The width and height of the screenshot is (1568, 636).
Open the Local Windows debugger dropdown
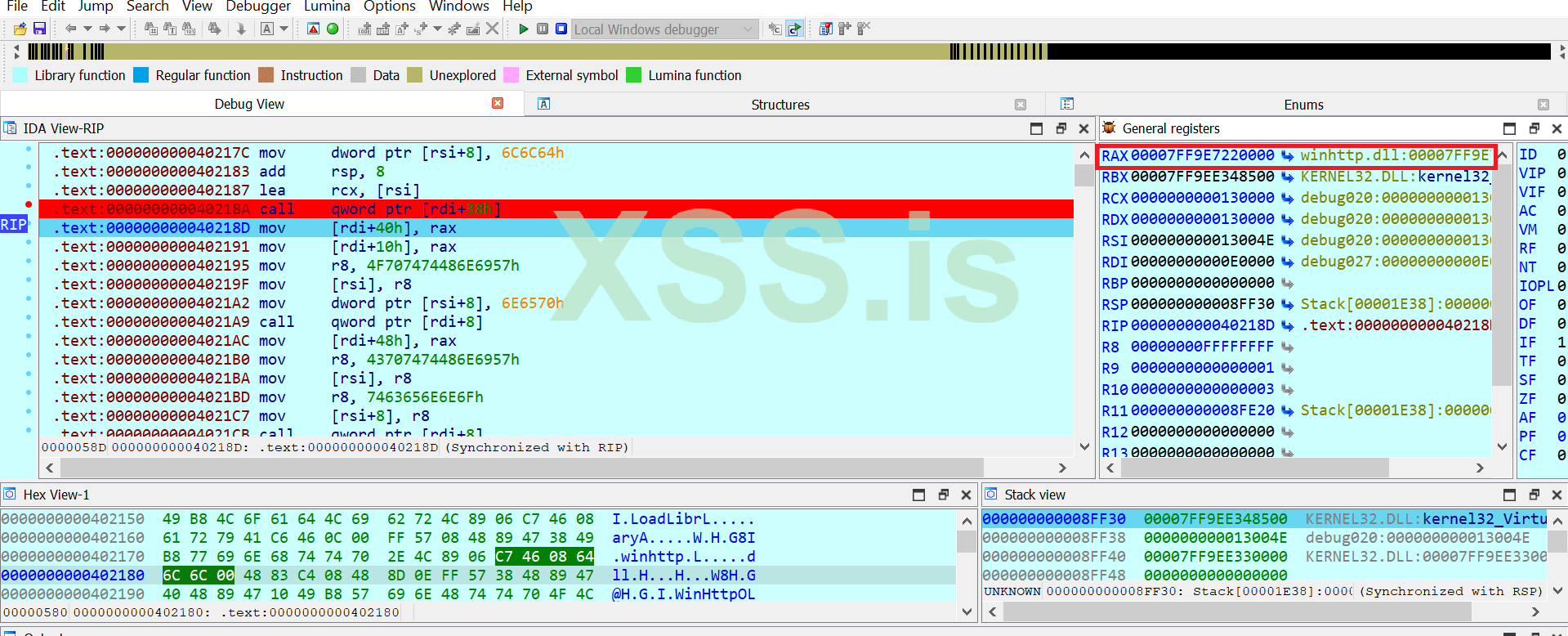[x=664, y=29]
